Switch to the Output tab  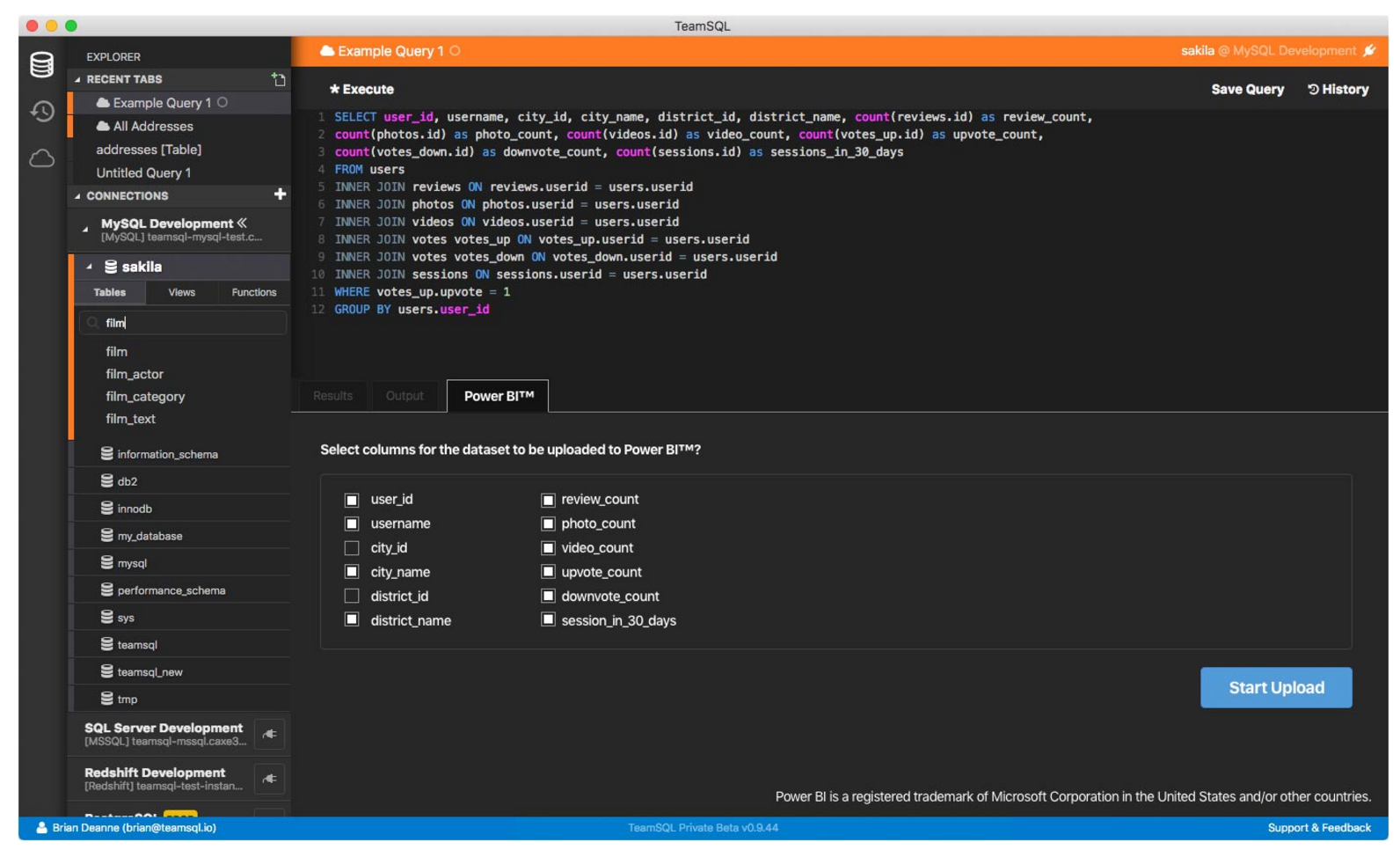pos(405,396)
